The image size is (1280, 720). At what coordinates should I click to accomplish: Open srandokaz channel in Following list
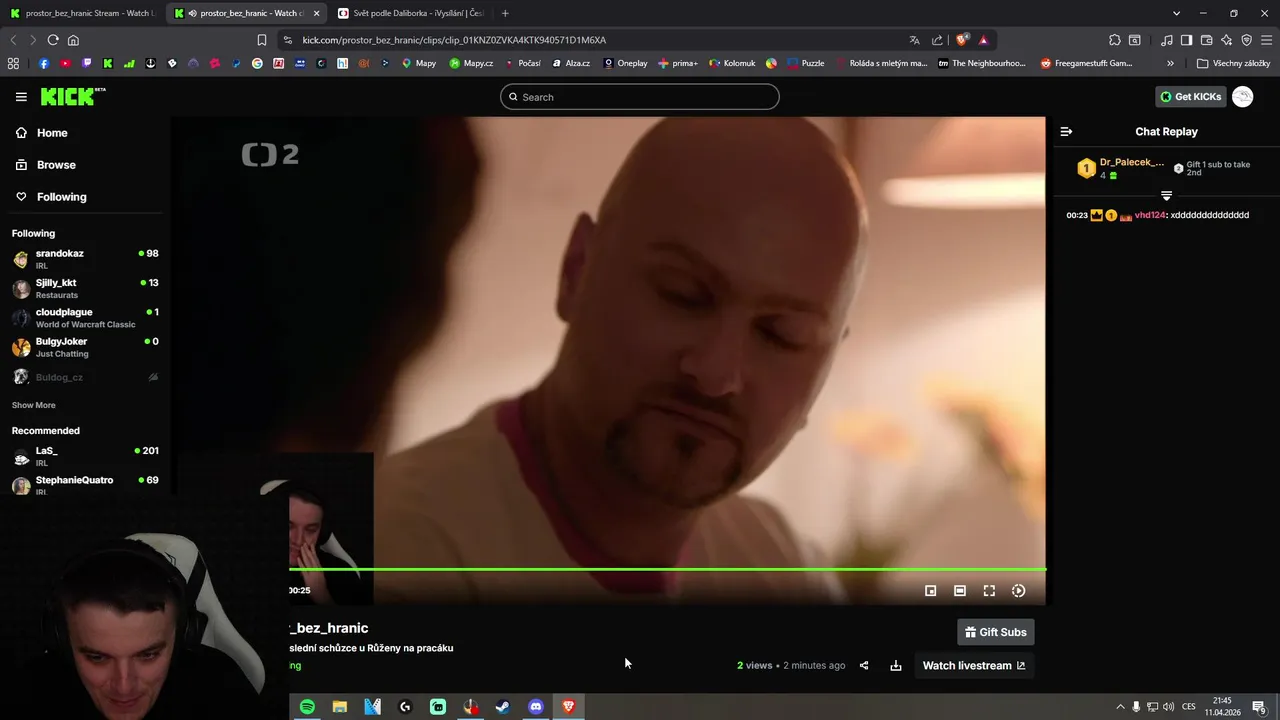click(x=85, y=259)
